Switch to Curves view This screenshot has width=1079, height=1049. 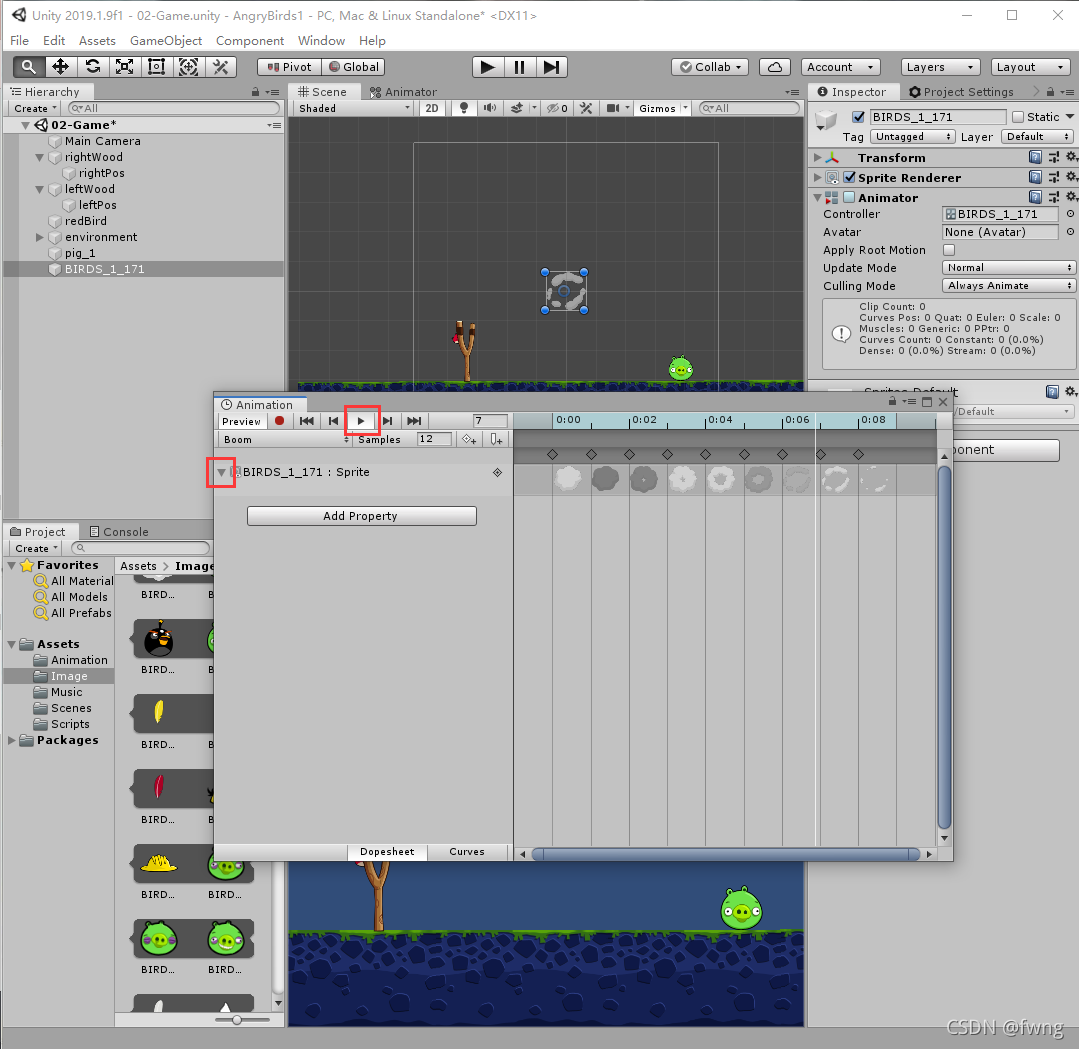467,852
